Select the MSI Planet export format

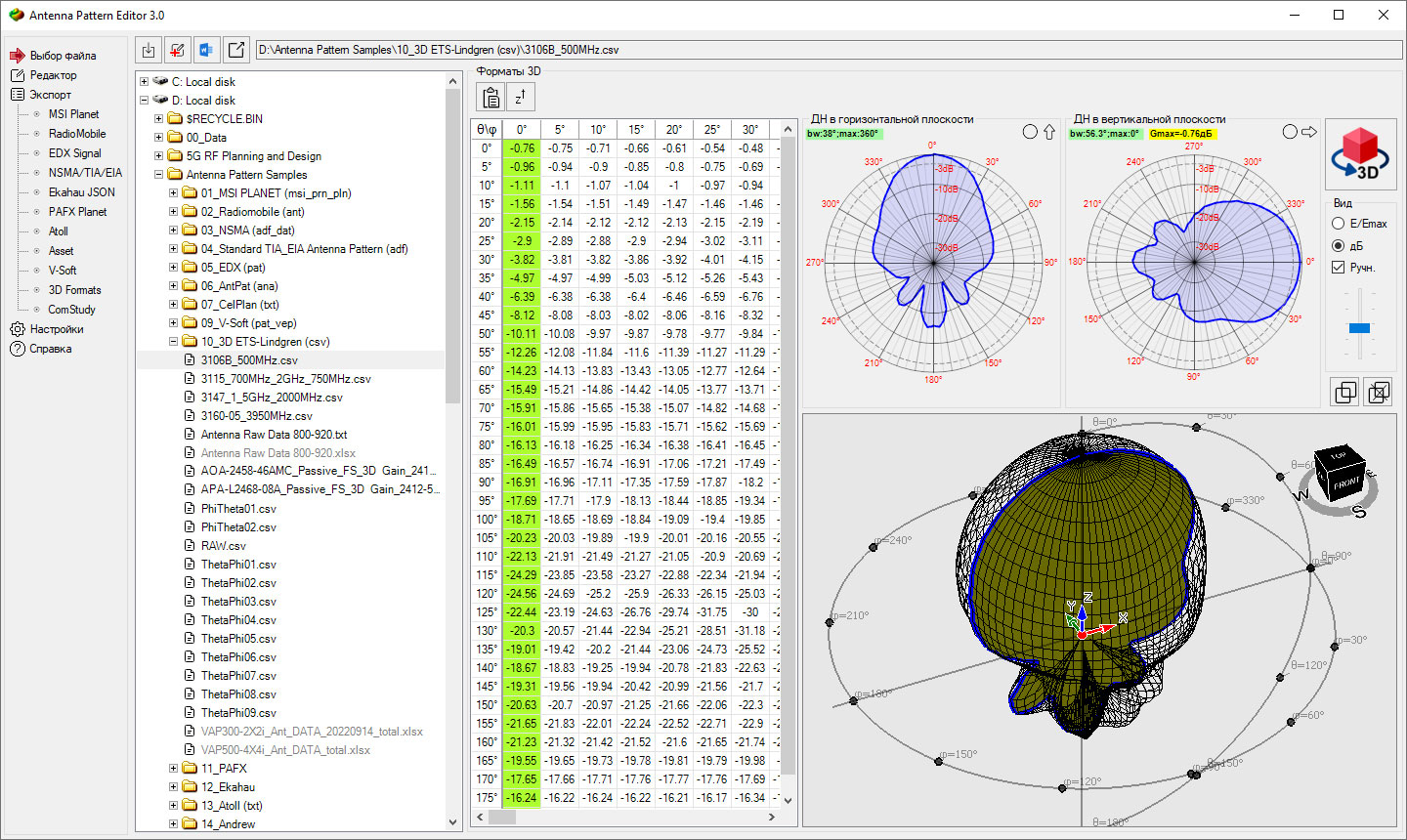(x=73, y=114)
